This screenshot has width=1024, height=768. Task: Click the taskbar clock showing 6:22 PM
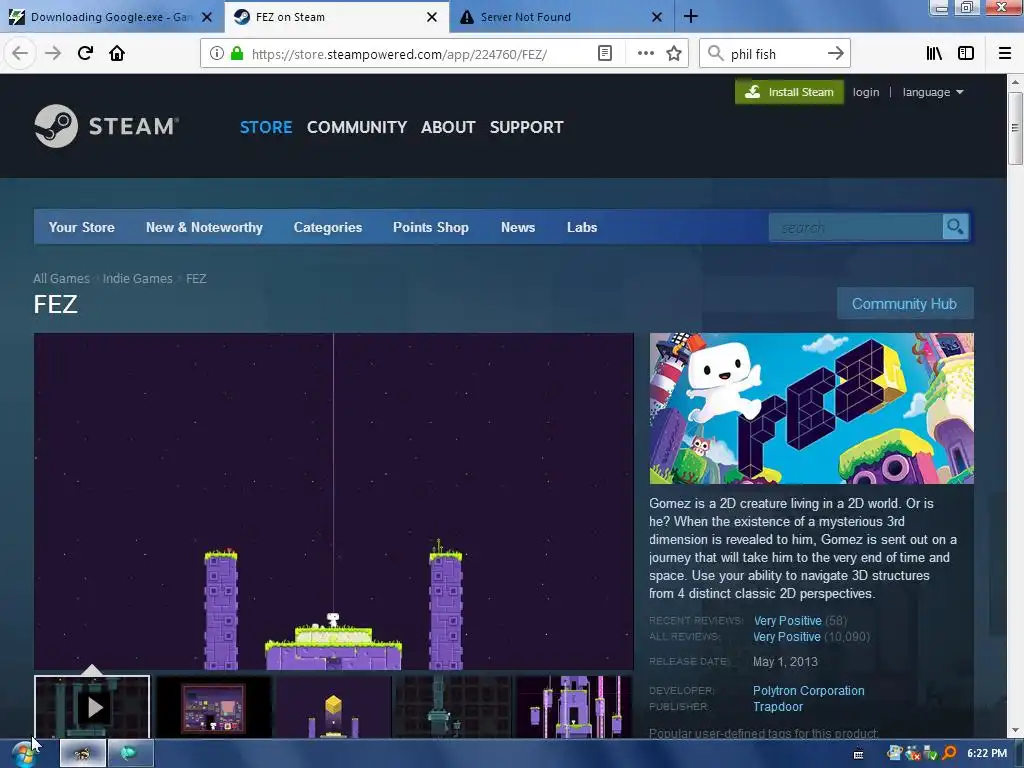coord(987,754)
